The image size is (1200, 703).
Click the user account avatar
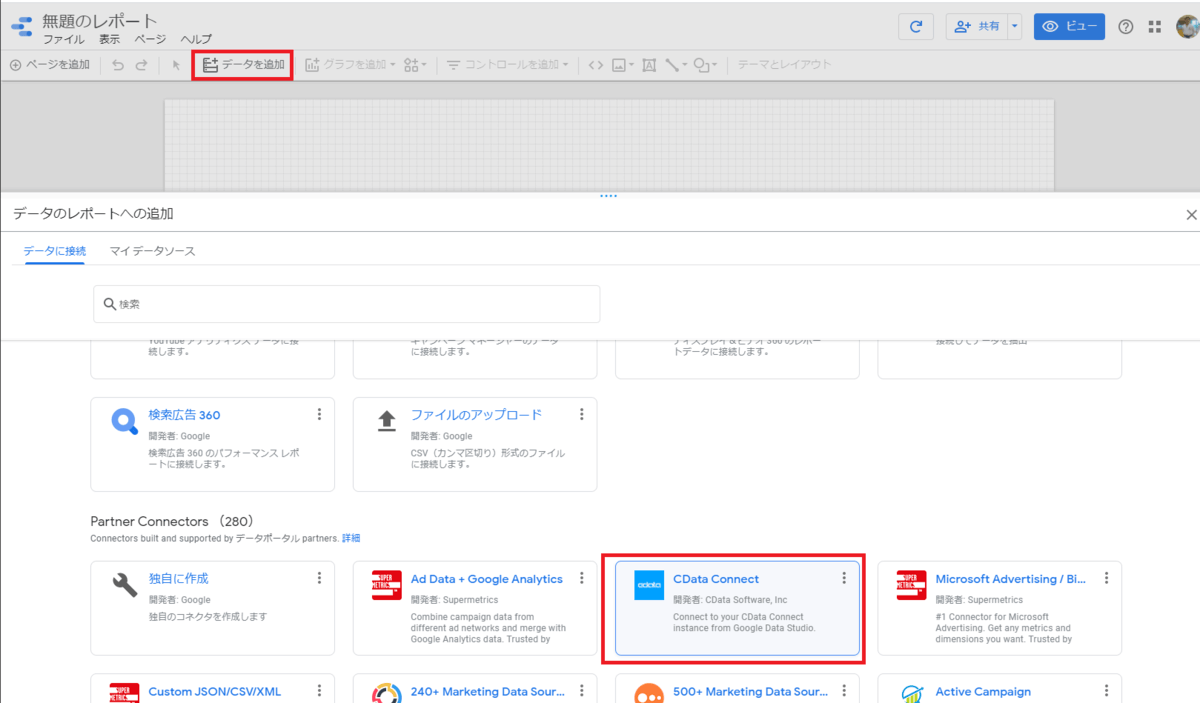(1188, 27)
